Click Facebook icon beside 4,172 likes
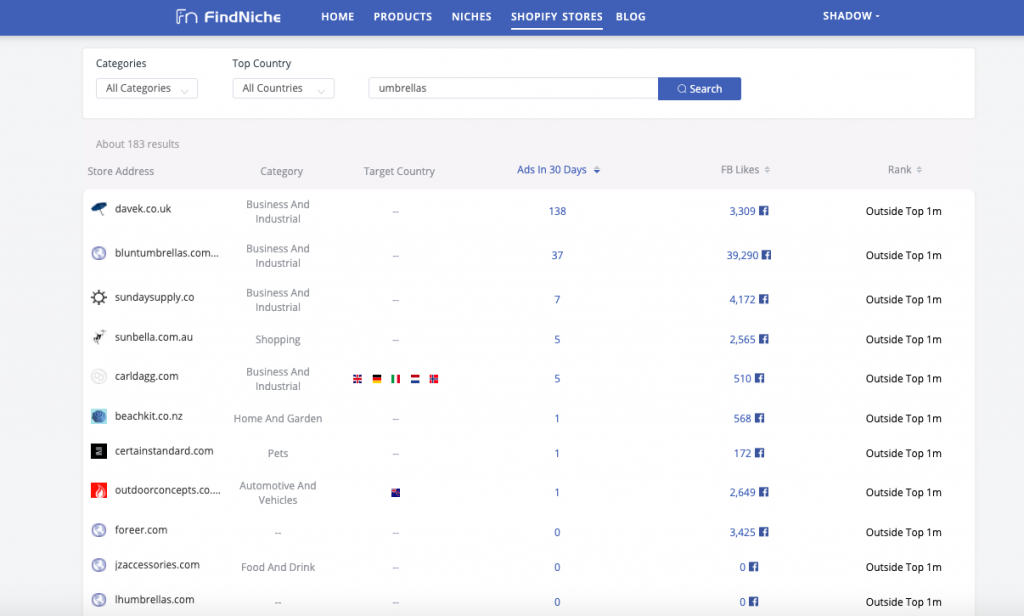This screenshot has height=616, width=1024. click(763, 299)
